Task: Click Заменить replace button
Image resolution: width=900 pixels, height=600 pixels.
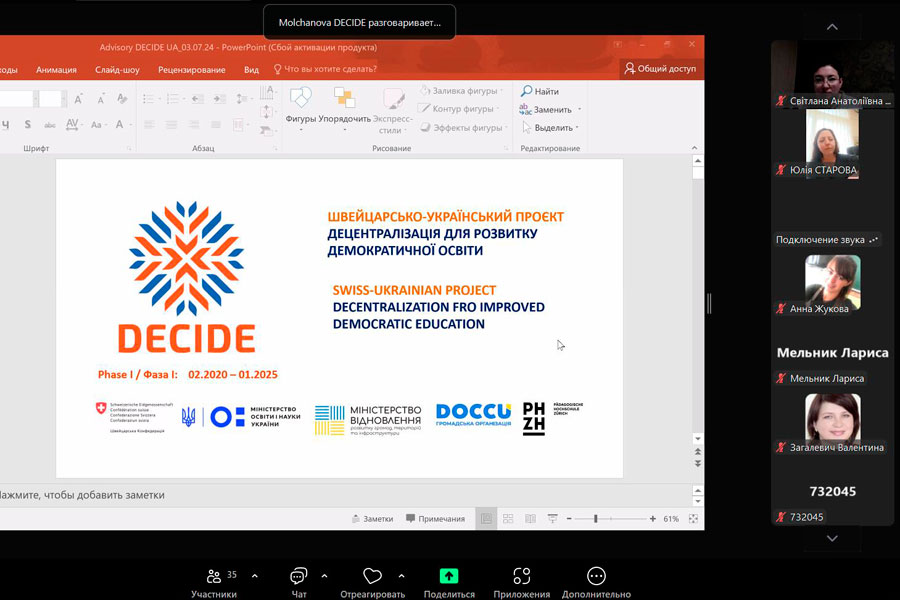Action: tap(550, 109)
